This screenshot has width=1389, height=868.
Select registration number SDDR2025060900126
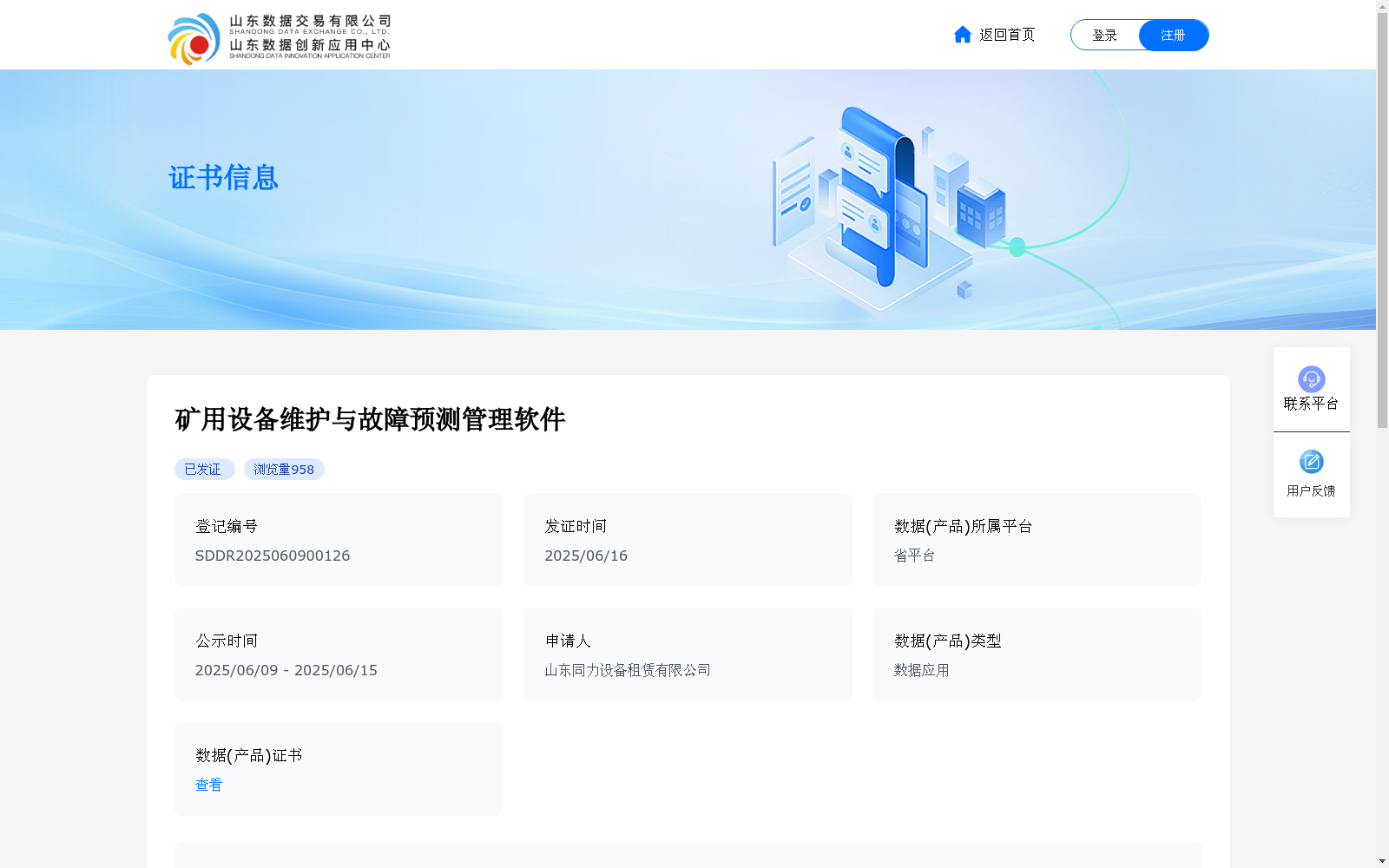coord(272,556)
